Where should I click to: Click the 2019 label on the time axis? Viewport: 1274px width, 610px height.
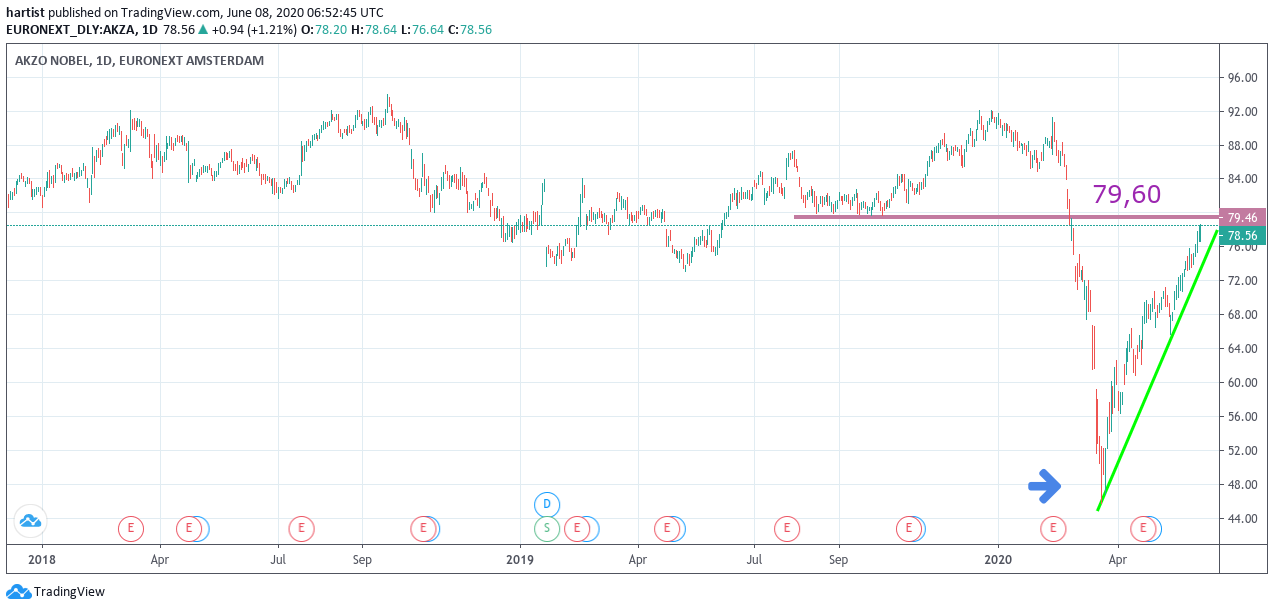tap(519, 560)
